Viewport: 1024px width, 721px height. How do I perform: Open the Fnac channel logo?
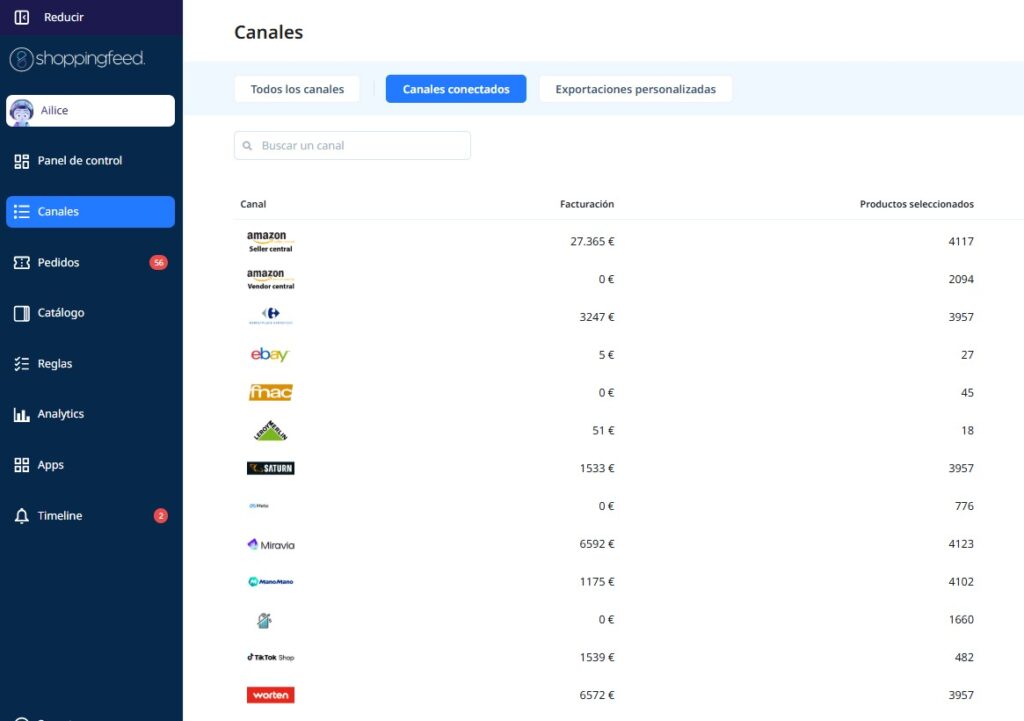pyautogui.click(x=270, y=393)
